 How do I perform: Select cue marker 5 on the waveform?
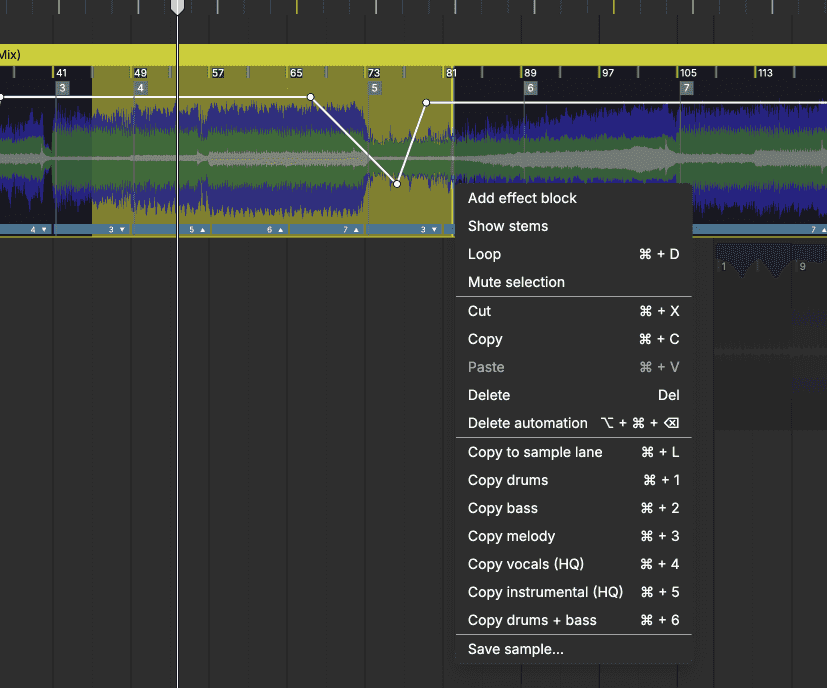tap(374, 88)
